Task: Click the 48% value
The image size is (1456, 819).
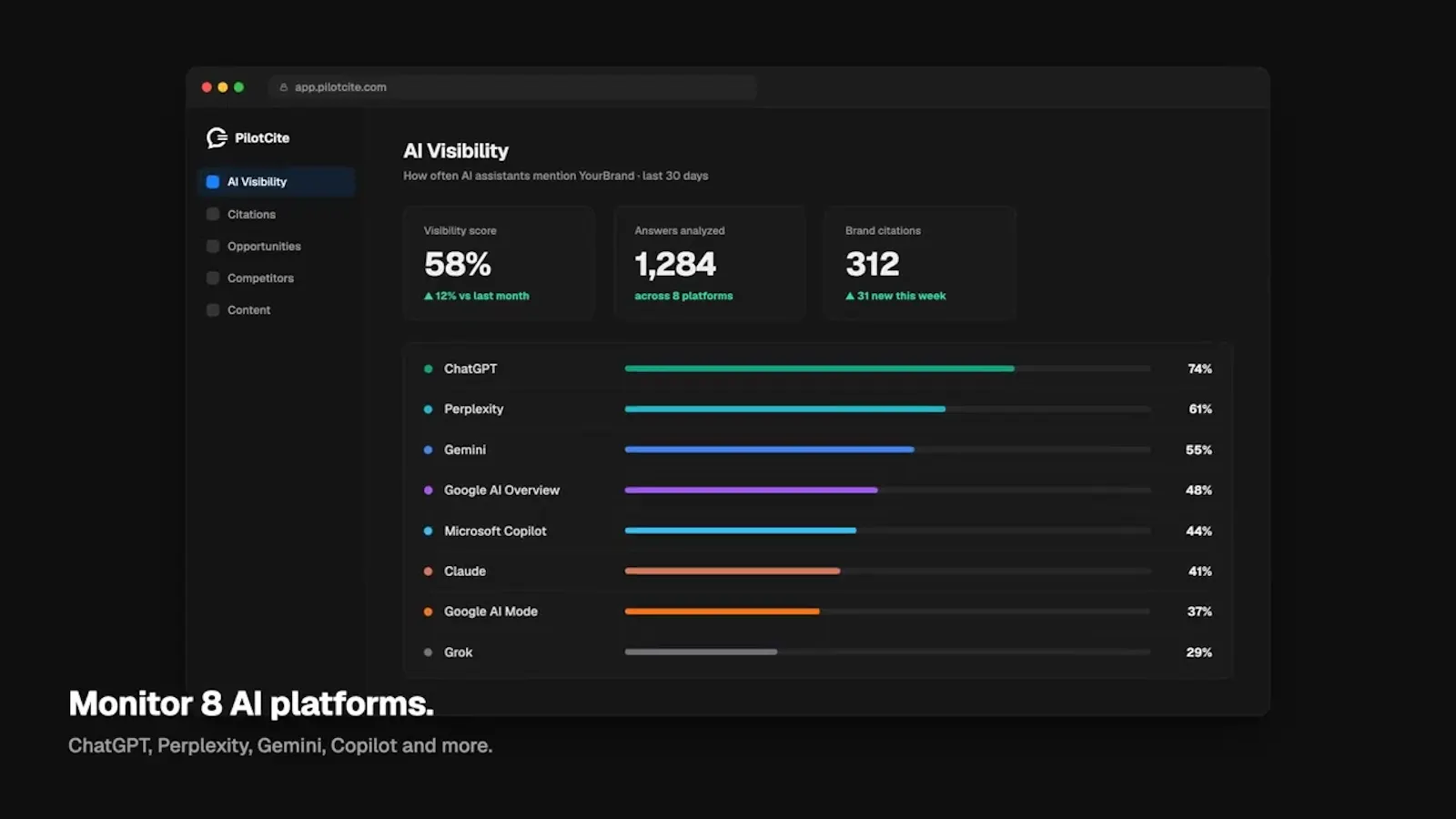Action: click(x=1198, y=490)
